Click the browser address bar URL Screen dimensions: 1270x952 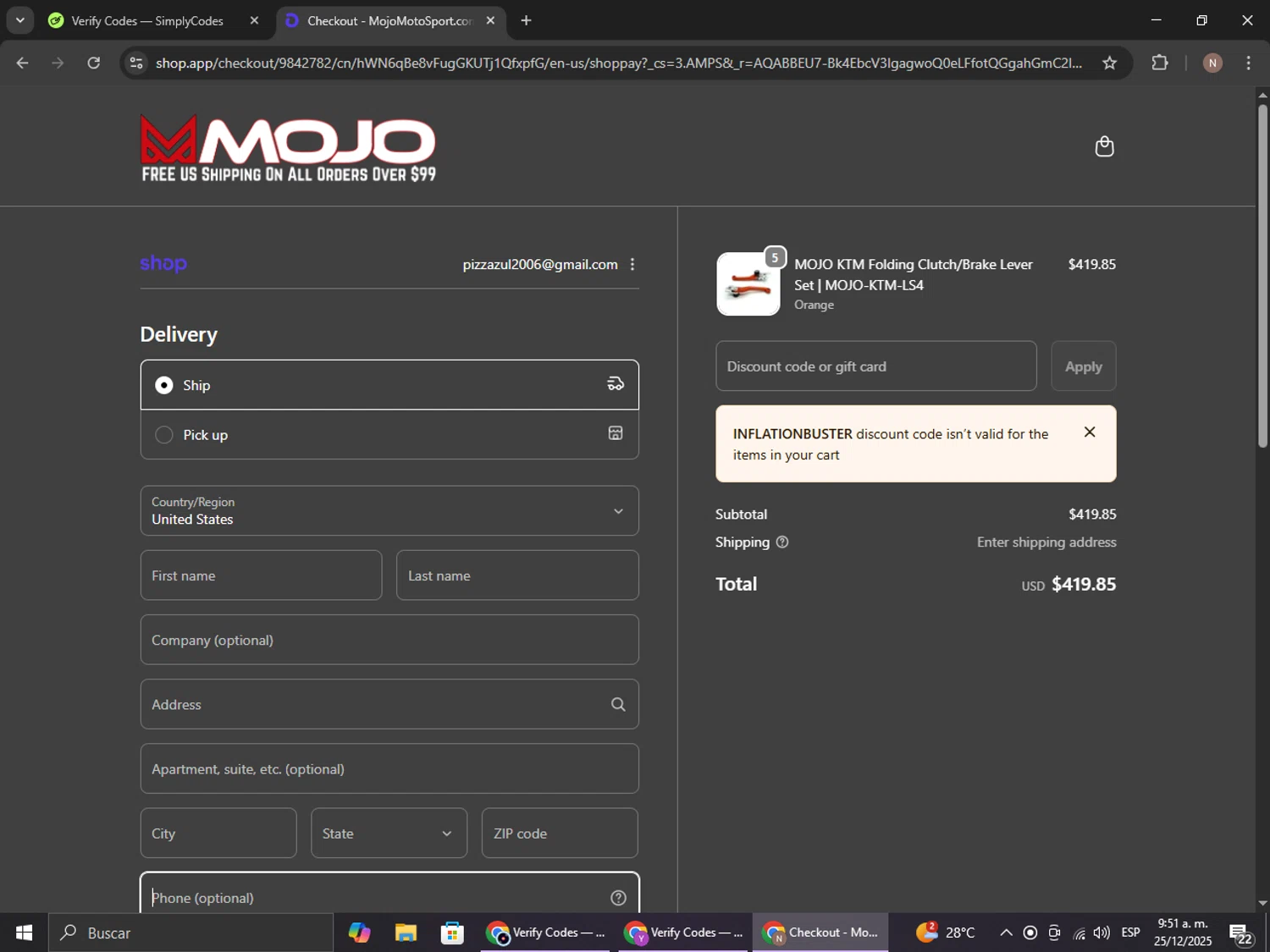click(618, 63)
